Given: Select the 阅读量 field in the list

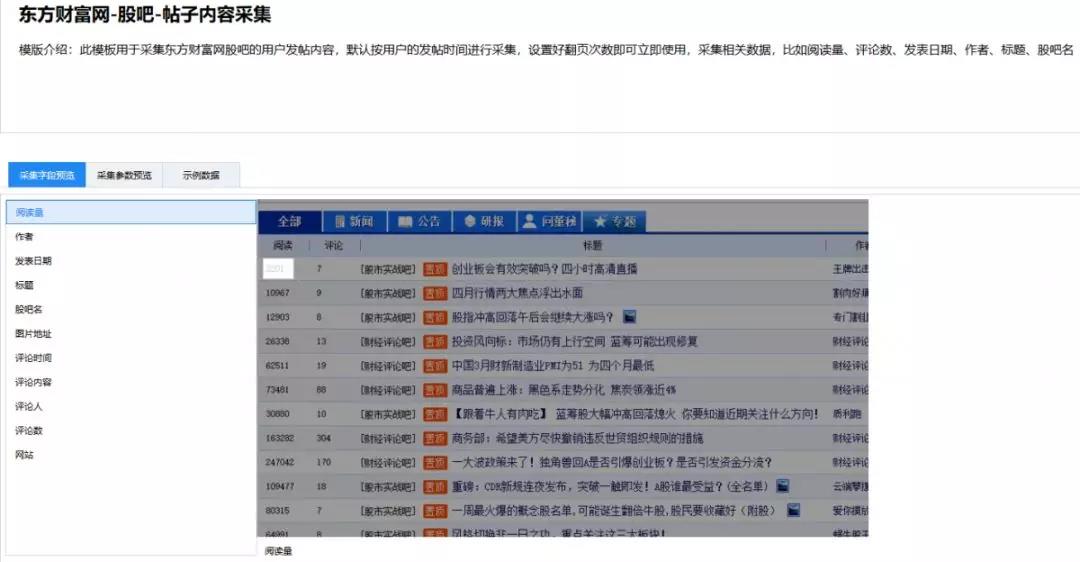Looking at the screenshot, I should coord(131,212).
